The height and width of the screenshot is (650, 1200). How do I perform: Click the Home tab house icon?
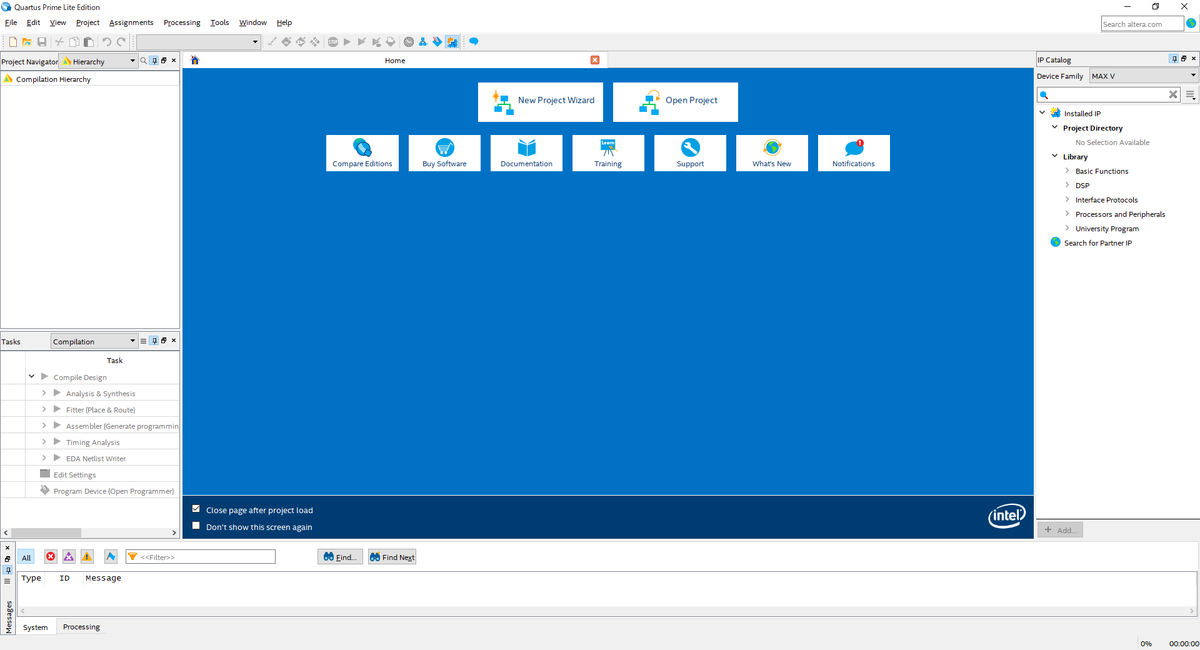[x=195, y=60]
